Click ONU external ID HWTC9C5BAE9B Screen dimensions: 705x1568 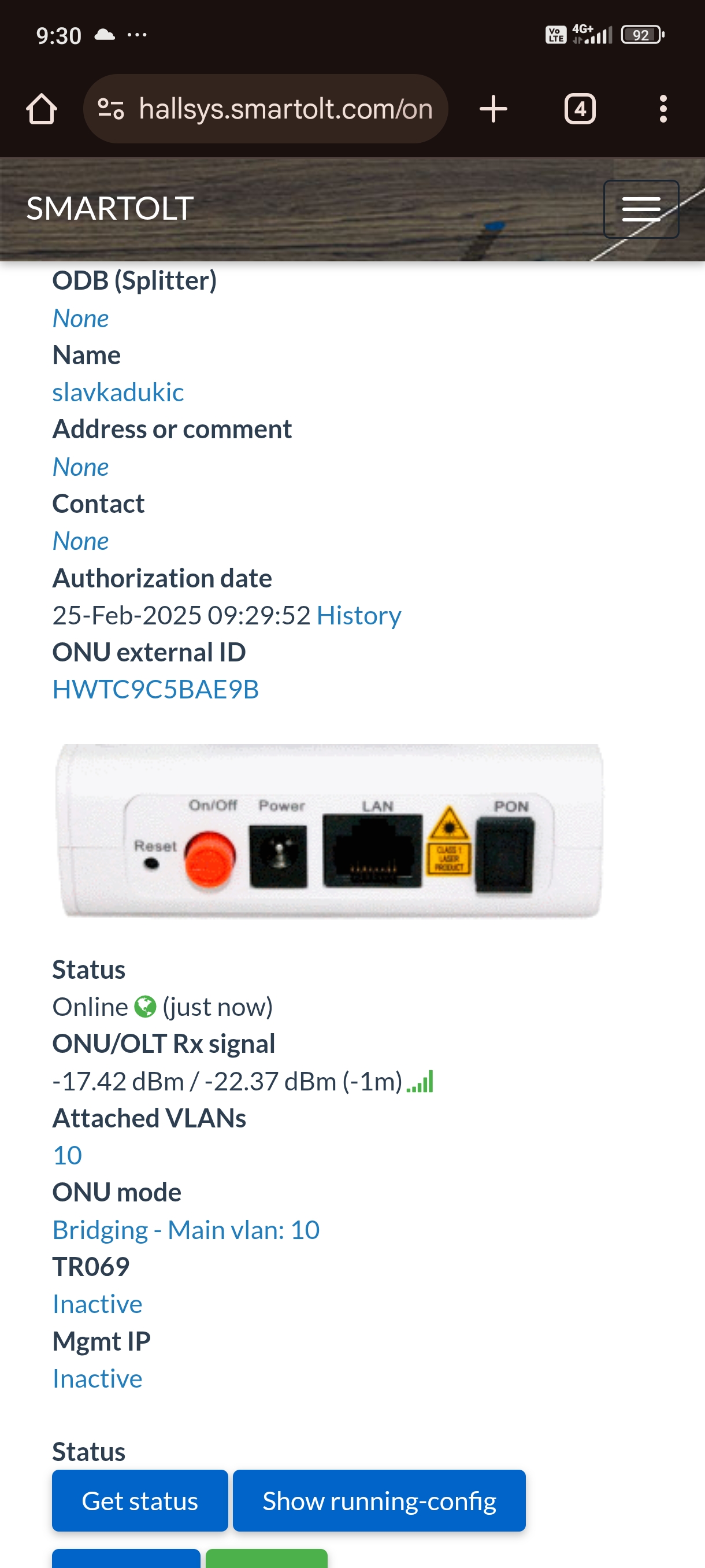click(x=155, y=690)
